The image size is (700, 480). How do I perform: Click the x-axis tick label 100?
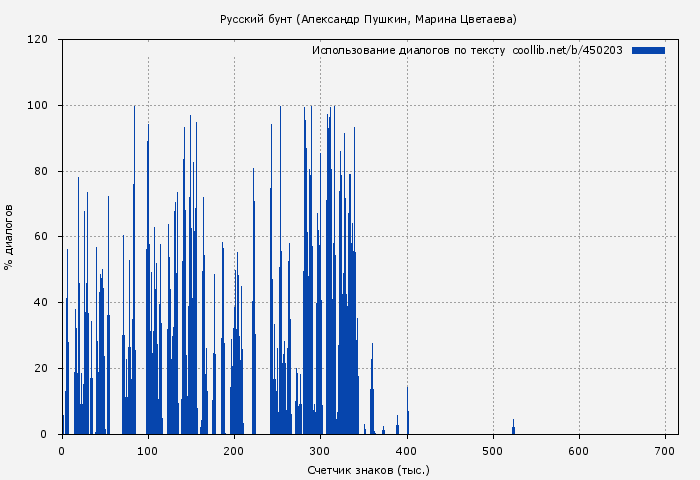[148, 451]
